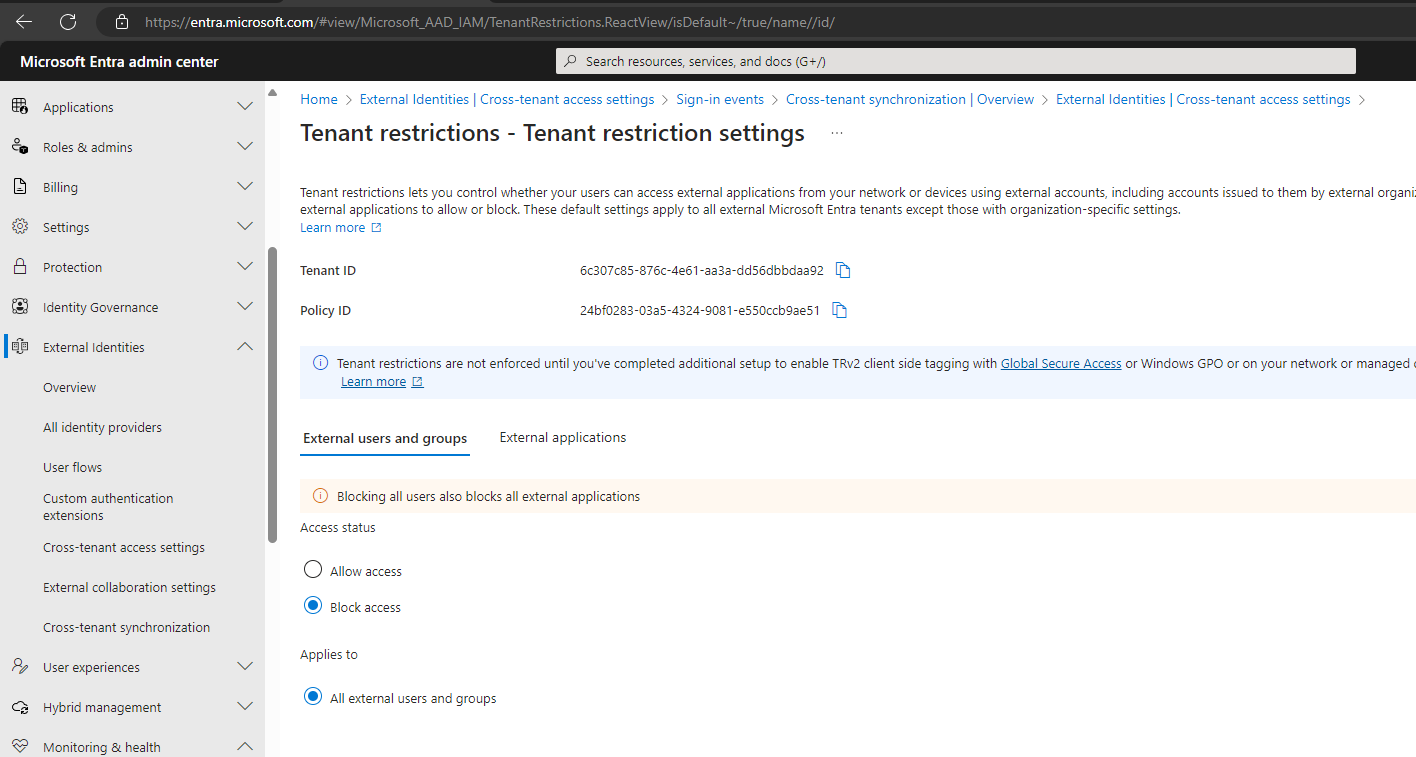Click the browser refresh icon
Screen dimensions: 1416x757
tap(68, 21)
